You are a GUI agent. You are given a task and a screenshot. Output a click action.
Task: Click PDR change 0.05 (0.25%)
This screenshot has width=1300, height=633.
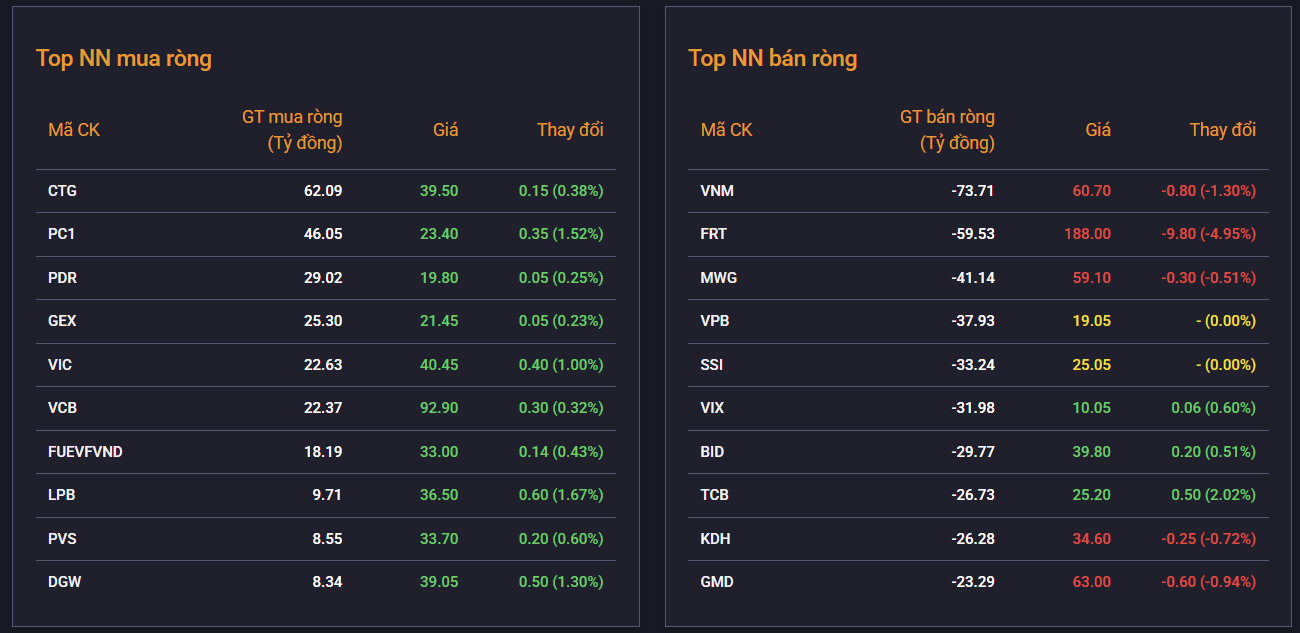pos(561,278)
